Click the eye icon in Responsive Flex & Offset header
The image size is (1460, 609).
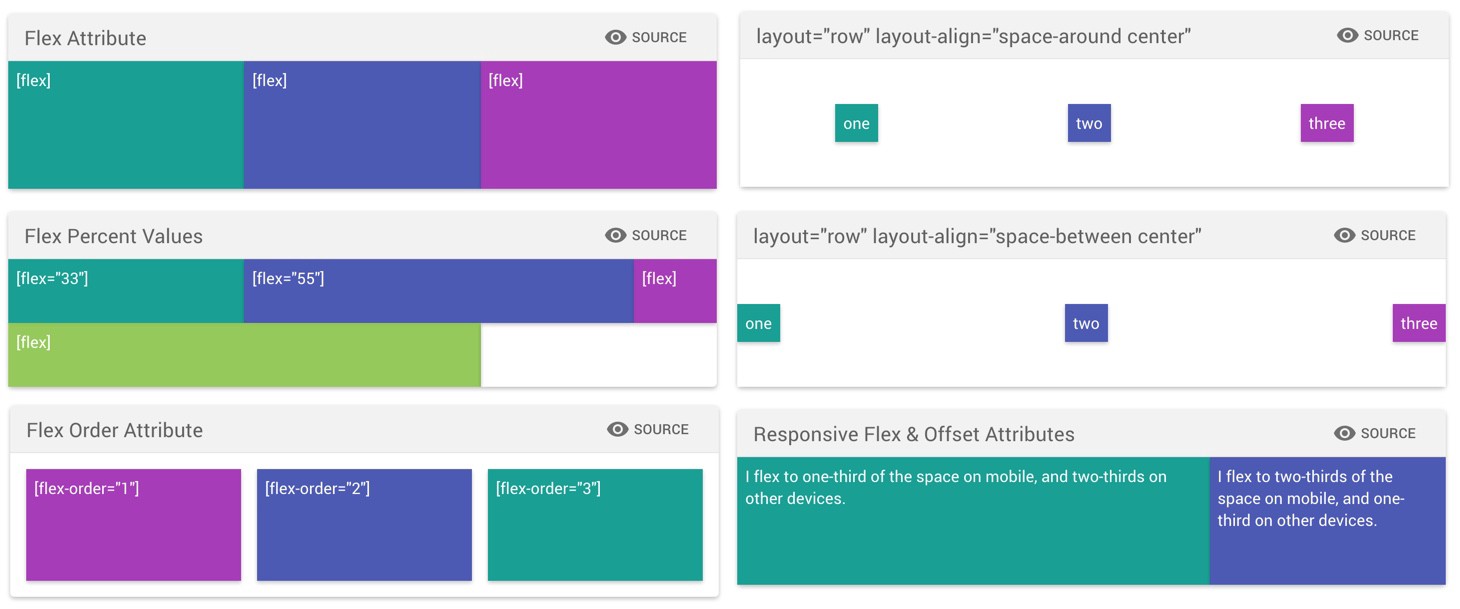click(1345, 433)
